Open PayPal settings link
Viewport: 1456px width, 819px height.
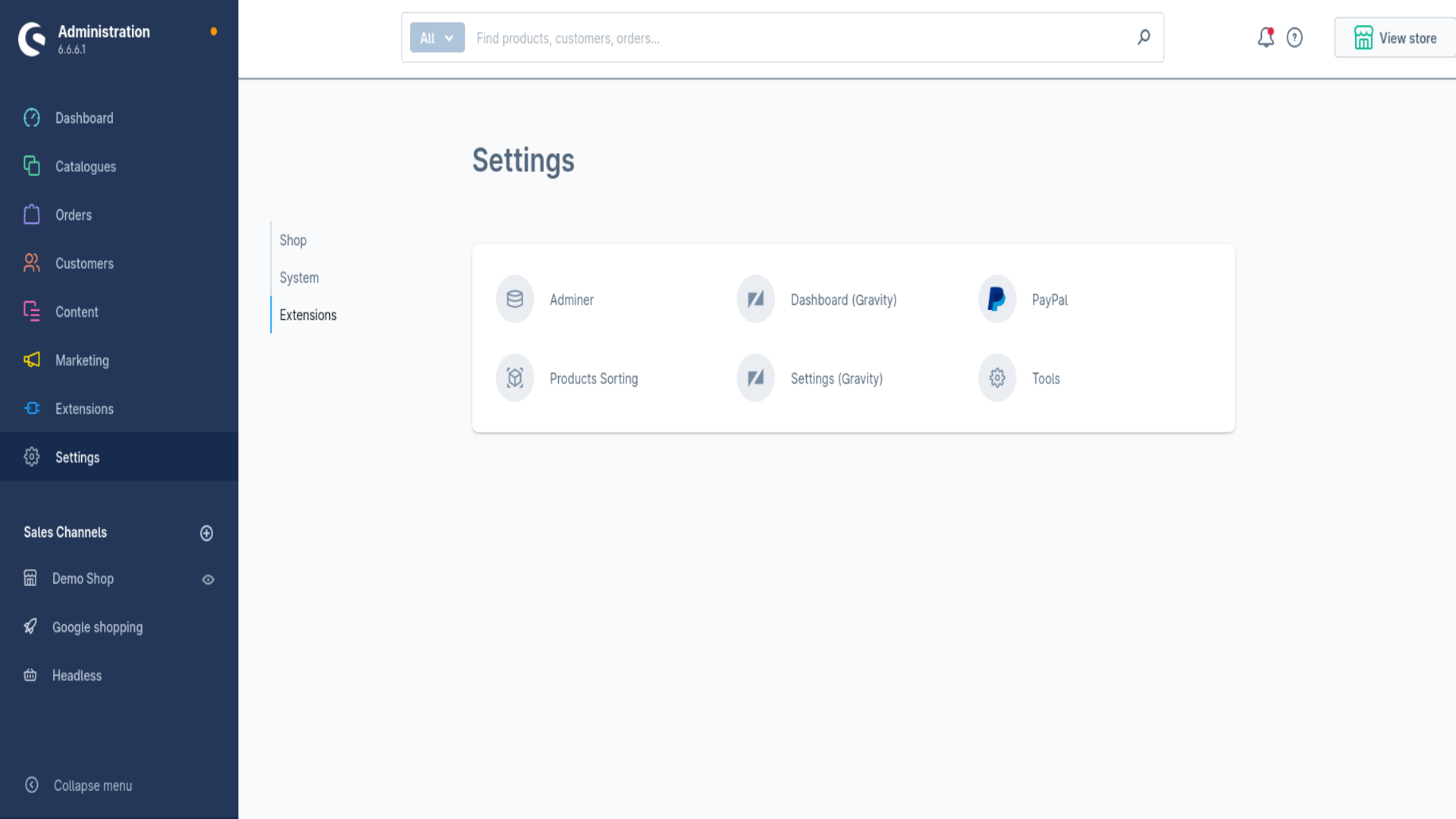(1050, 300)
